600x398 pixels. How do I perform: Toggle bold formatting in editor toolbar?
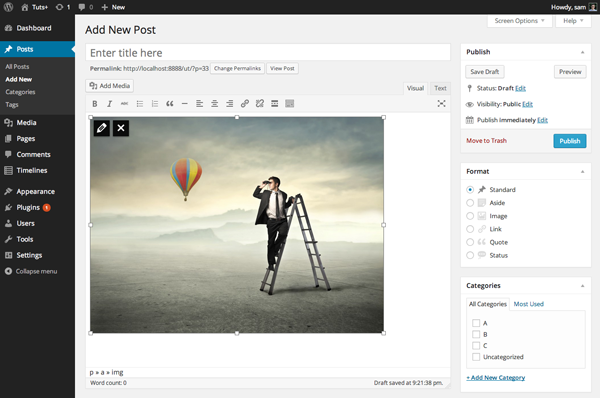point(95,104)
